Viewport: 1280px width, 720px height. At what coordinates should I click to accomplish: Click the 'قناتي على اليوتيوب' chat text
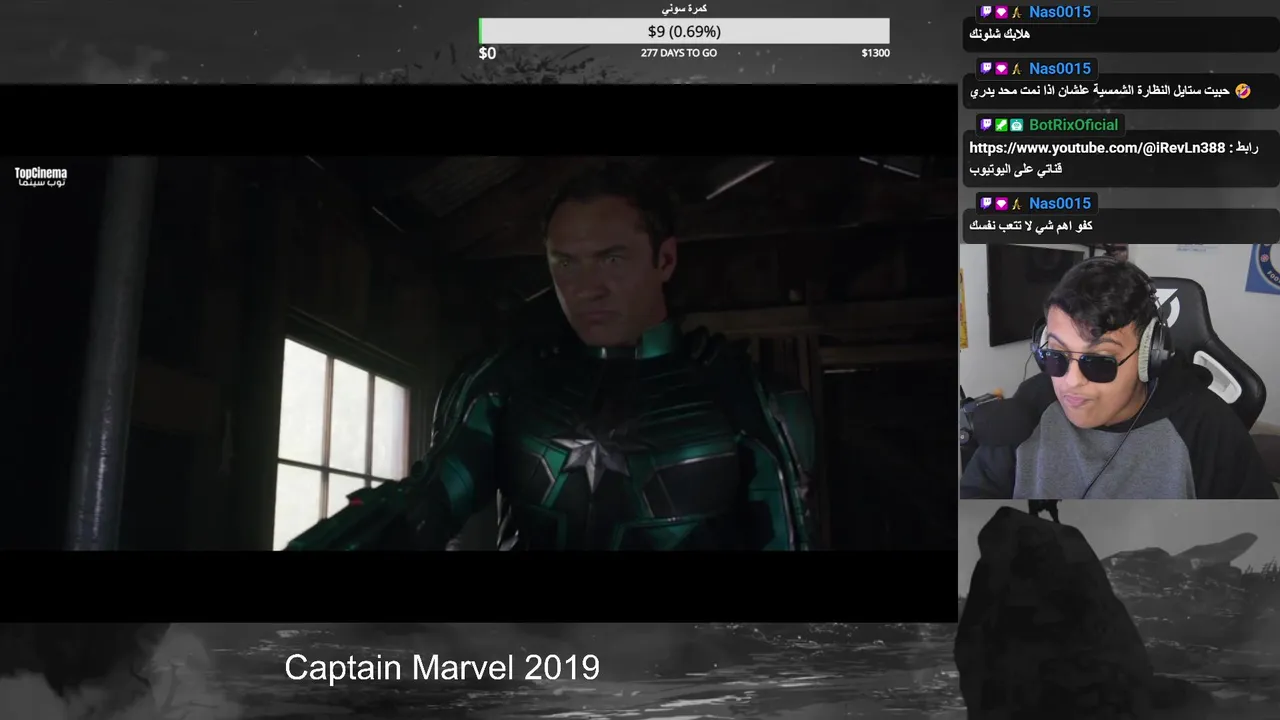tap(1016, 169)
